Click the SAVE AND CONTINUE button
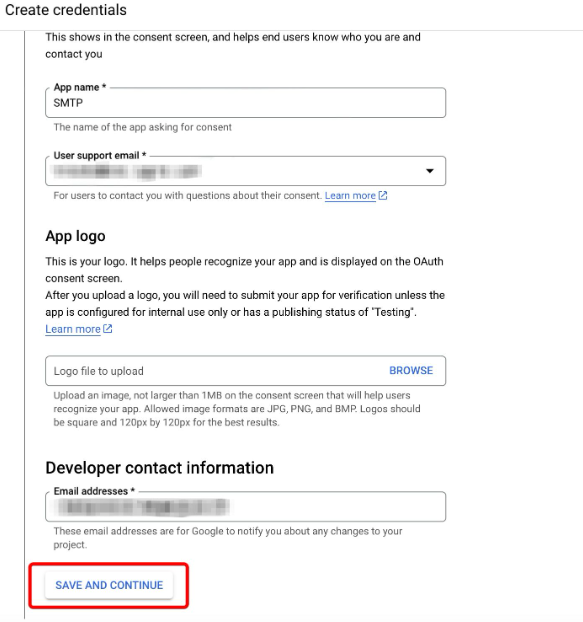This screenshot has width=583, height=622. click(x=109, y=585)
